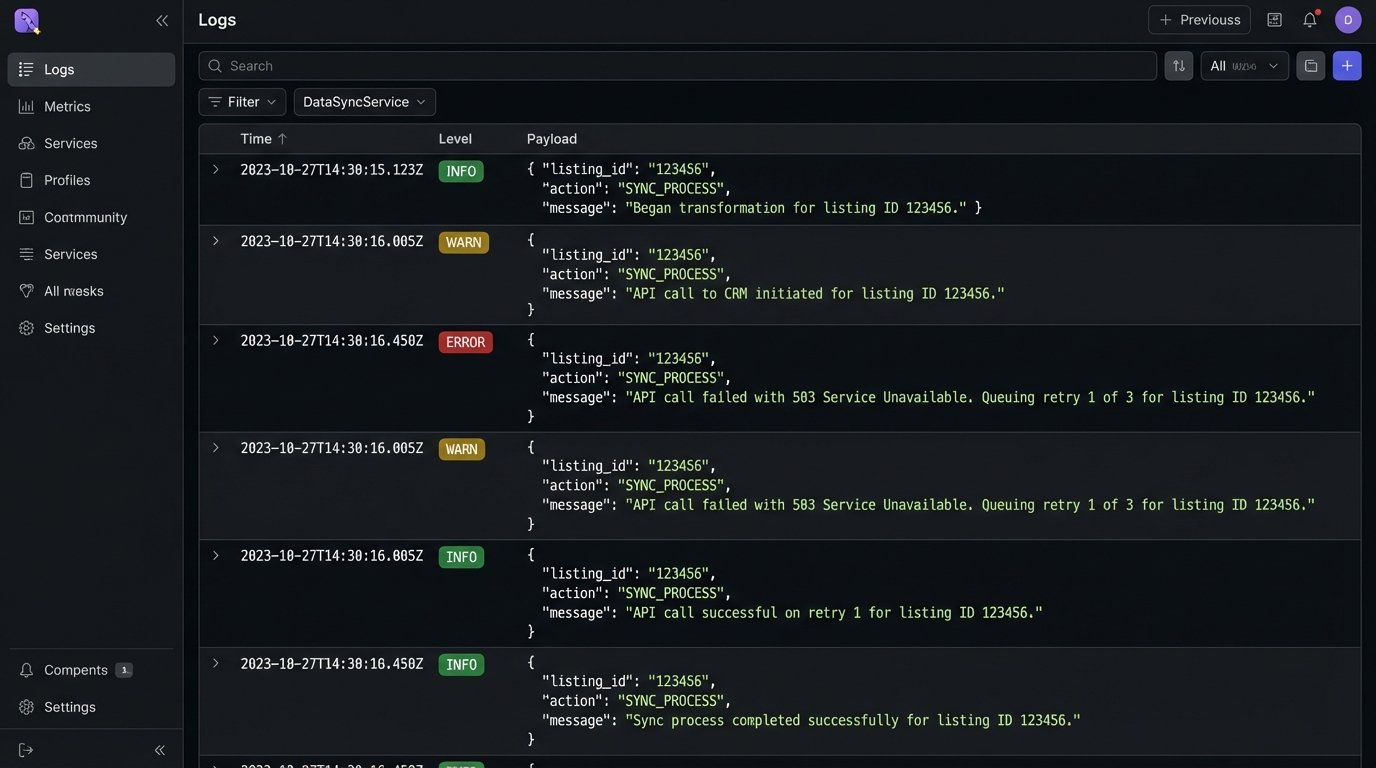Click the blue plus button beside search
1376x768 pixels.
pyautogui.click(x=1347, y=66)
